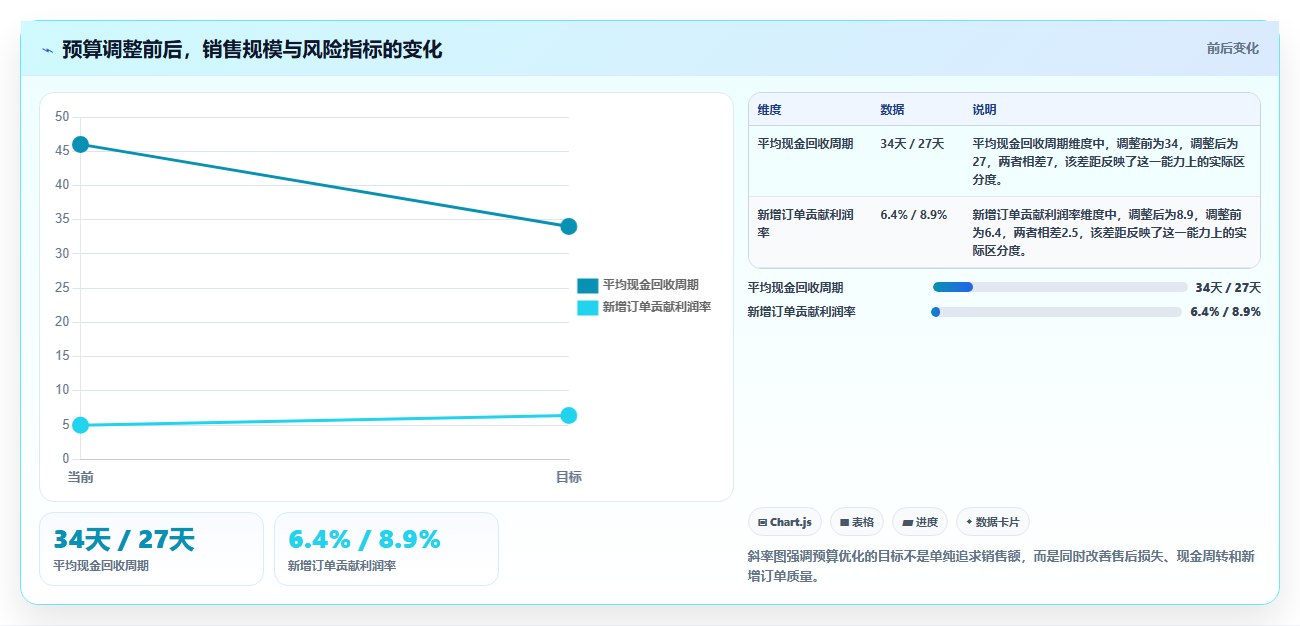Click 平均现金回收周期 in the table's first row
1300x626 pixels.
click(x=806, y=144)
